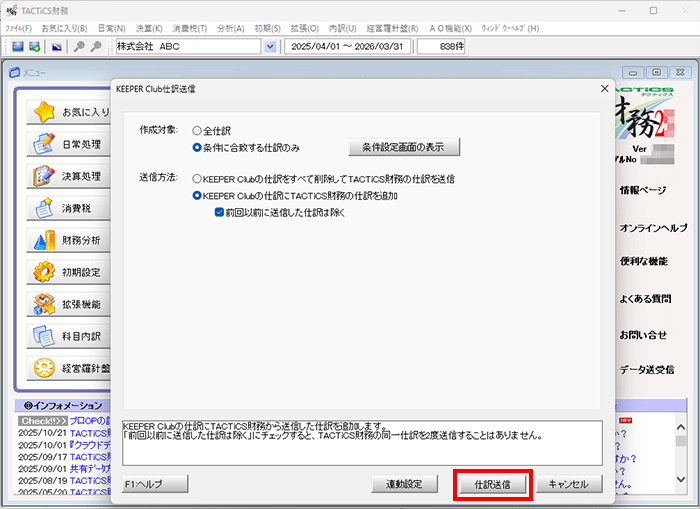Click the 初期設定 gear icon
The image size is (700, 509).
44,272
